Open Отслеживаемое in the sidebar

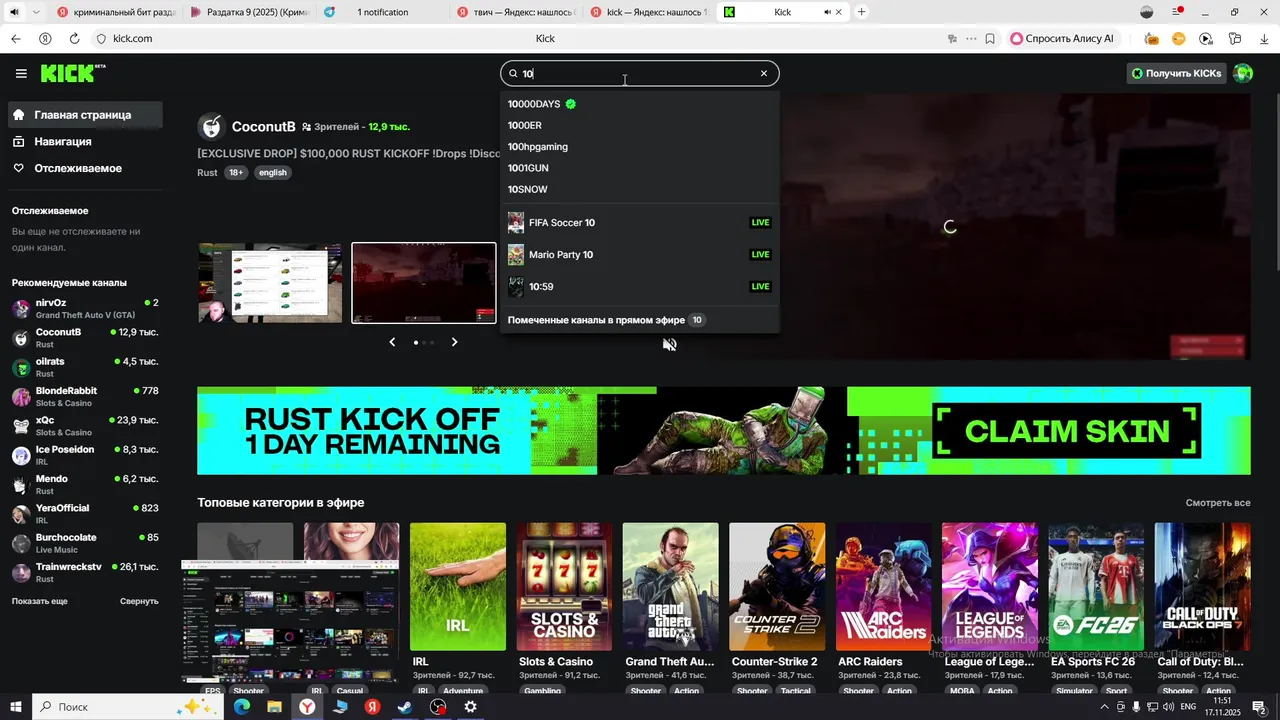84,168
